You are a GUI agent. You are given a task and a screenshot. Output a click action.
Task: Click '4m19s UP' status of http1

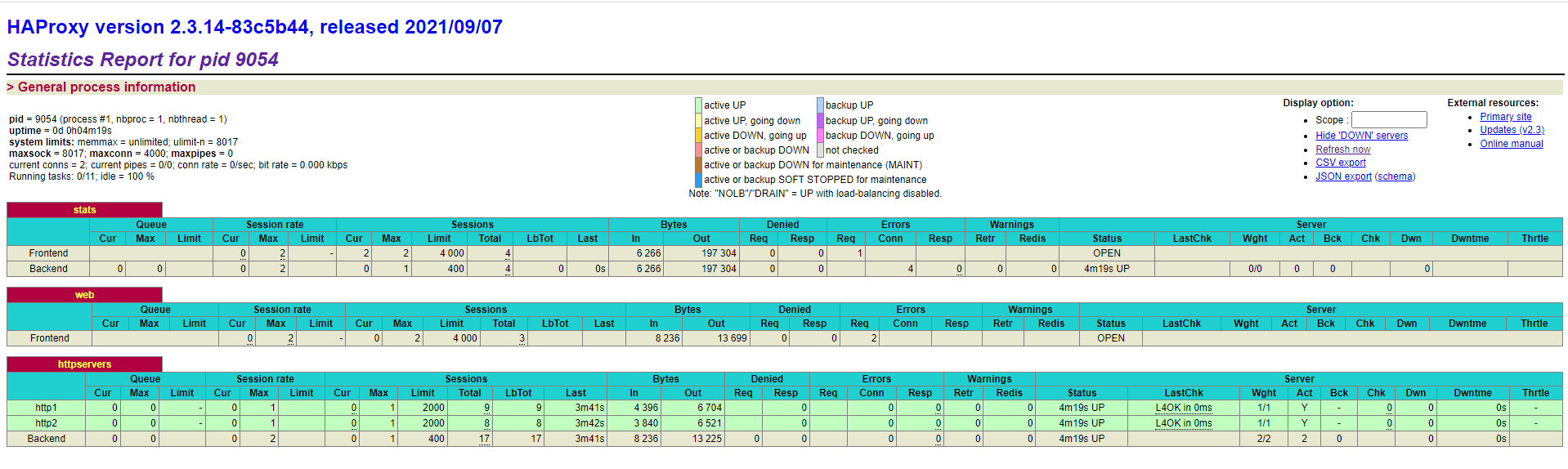click(1082, 408)
